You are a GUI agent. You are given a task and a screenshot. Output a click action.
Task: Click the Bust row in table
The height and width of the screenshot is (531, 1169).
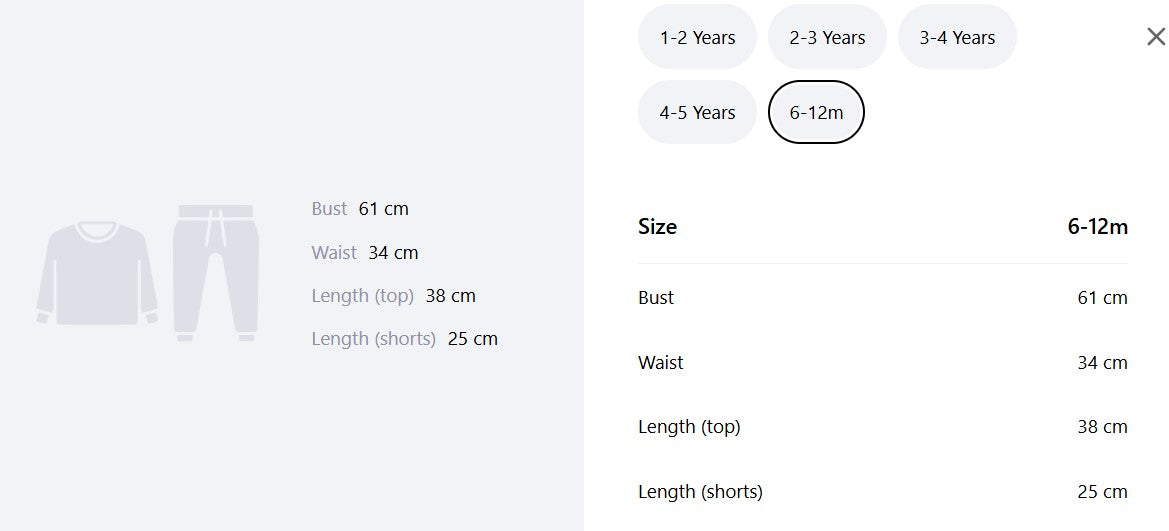[883, 298]
